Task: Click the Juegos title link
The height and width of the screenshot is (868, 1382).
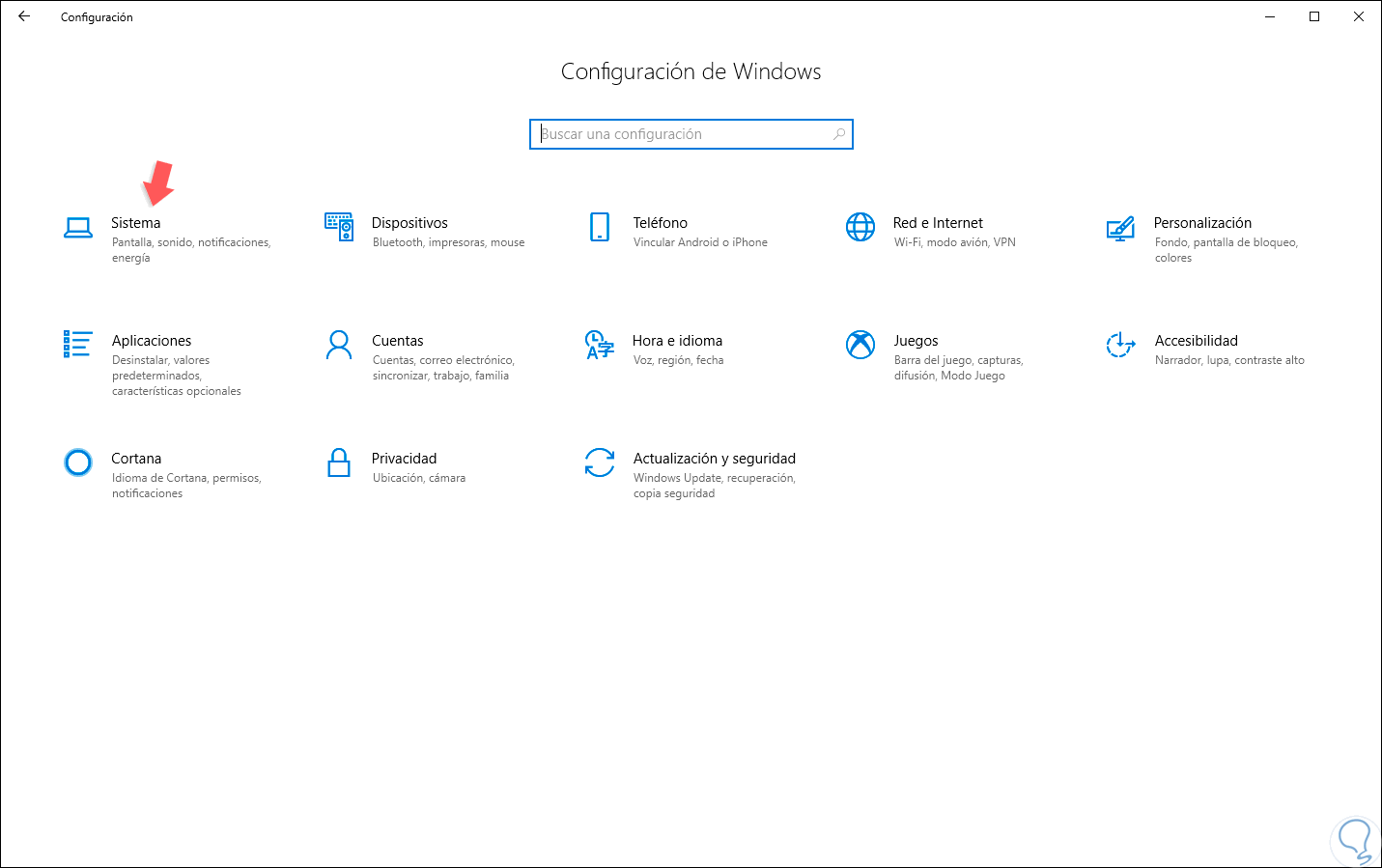Action: [917, 341]
